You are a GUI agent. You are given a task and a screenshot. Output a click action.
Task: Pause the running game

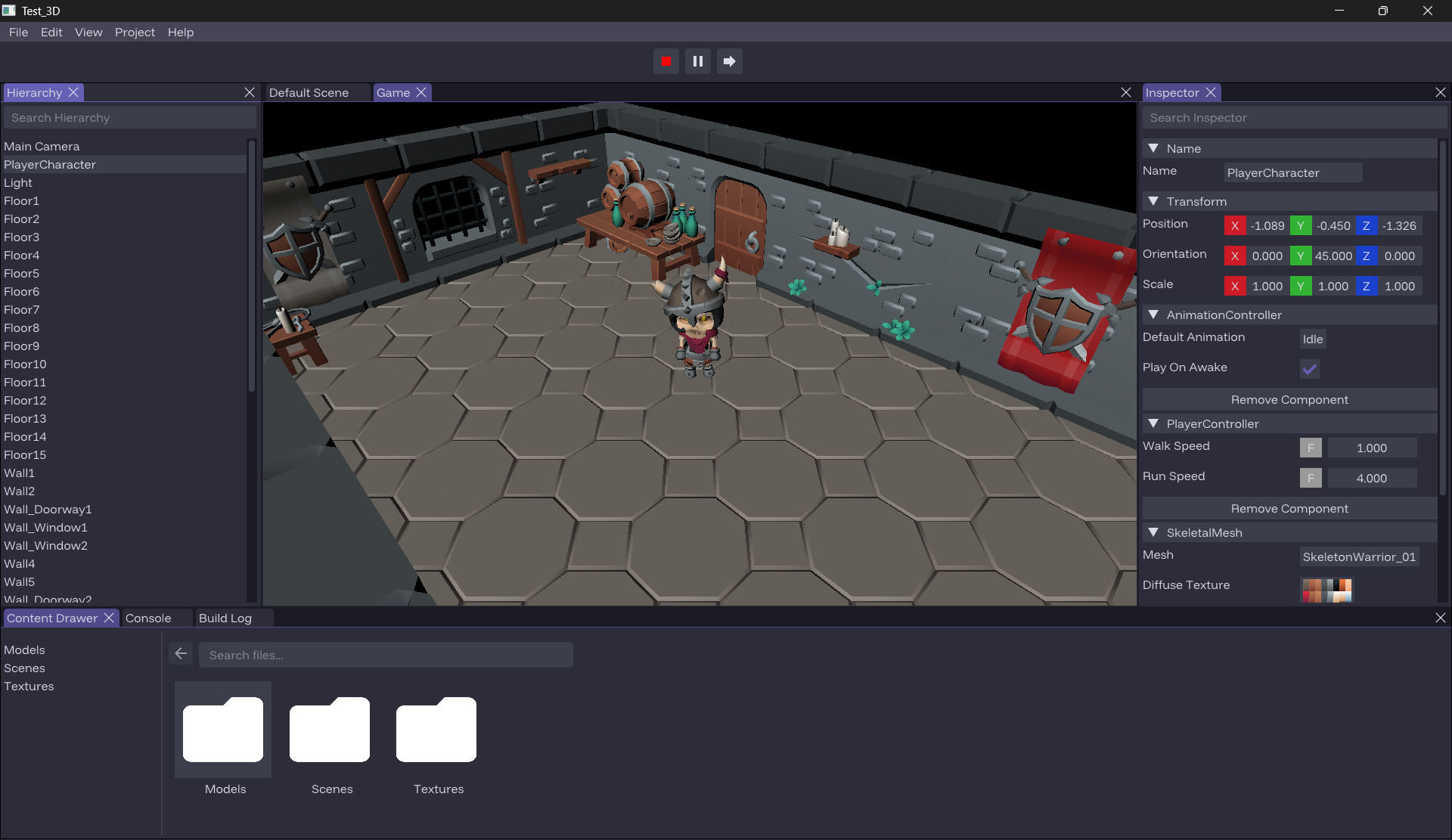point(697,61)
